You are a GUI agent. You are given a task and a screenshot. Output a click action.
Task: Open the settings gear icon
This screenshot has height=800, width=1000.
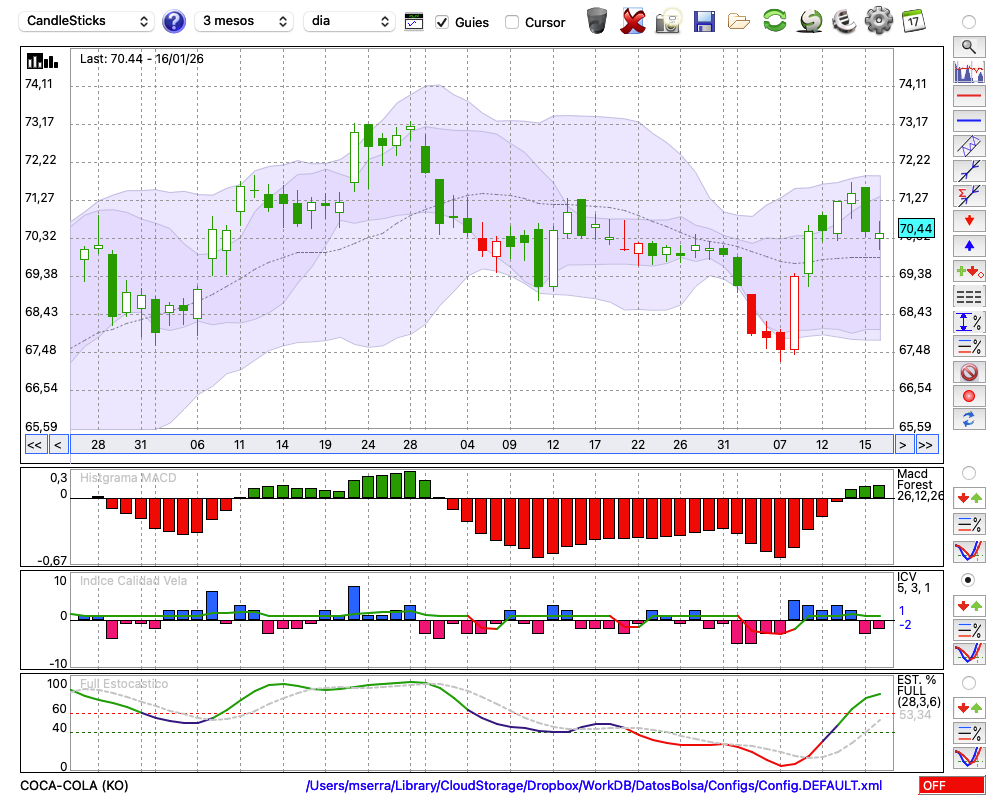click(878, 21)
